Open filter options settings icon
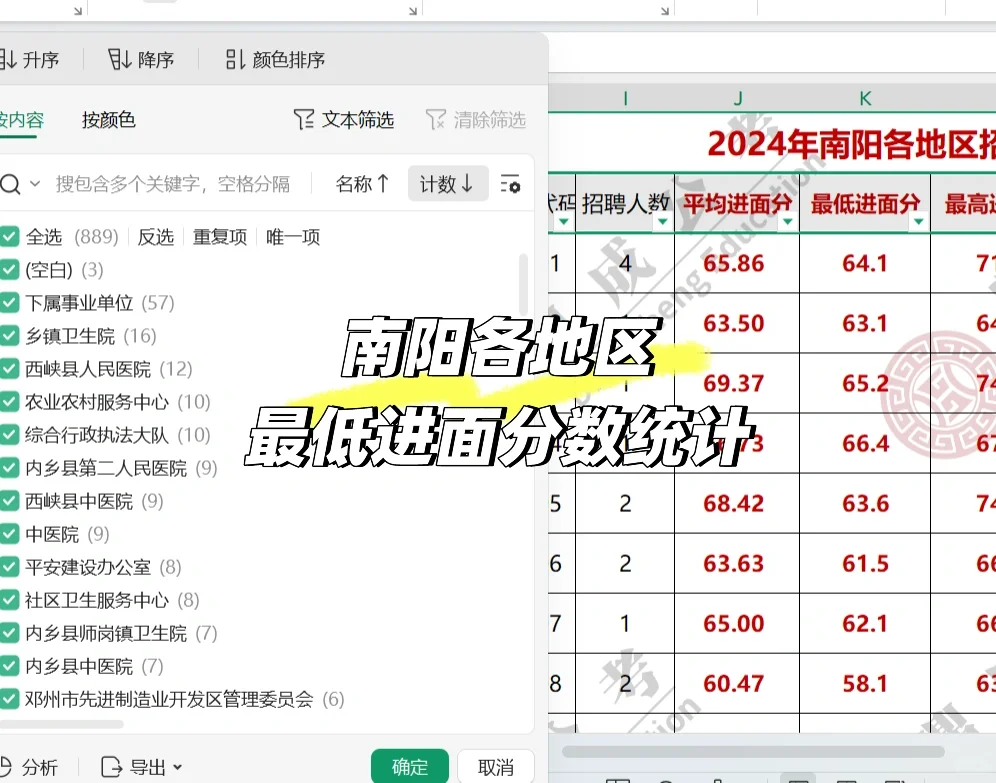Screen dimensions: 996x783 point(510,184)
